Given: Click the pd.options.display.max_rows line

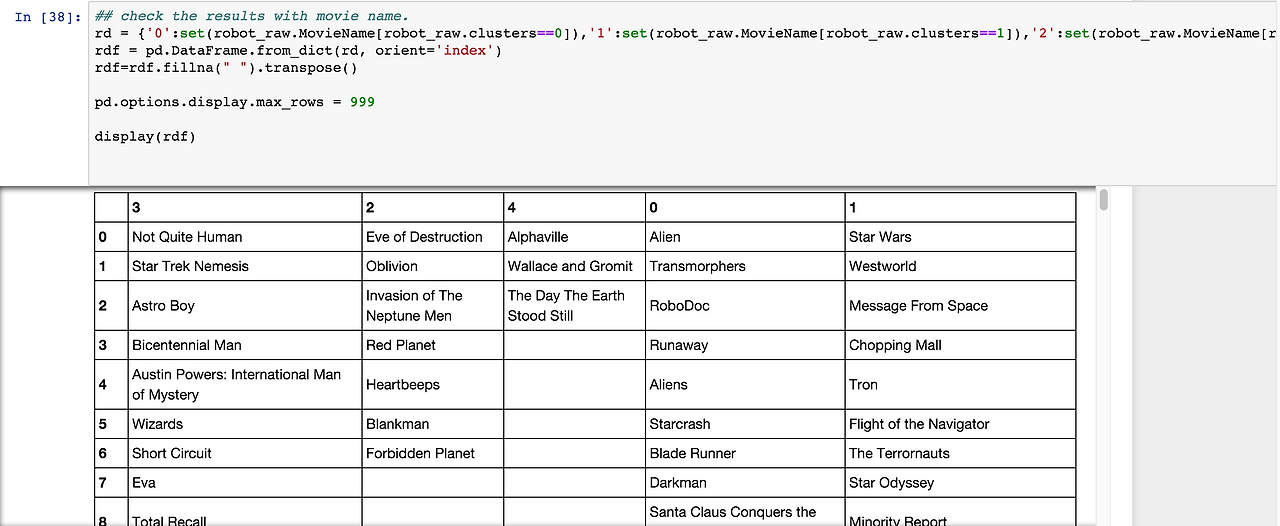Looking at the screenshot, I should point(235,102).
